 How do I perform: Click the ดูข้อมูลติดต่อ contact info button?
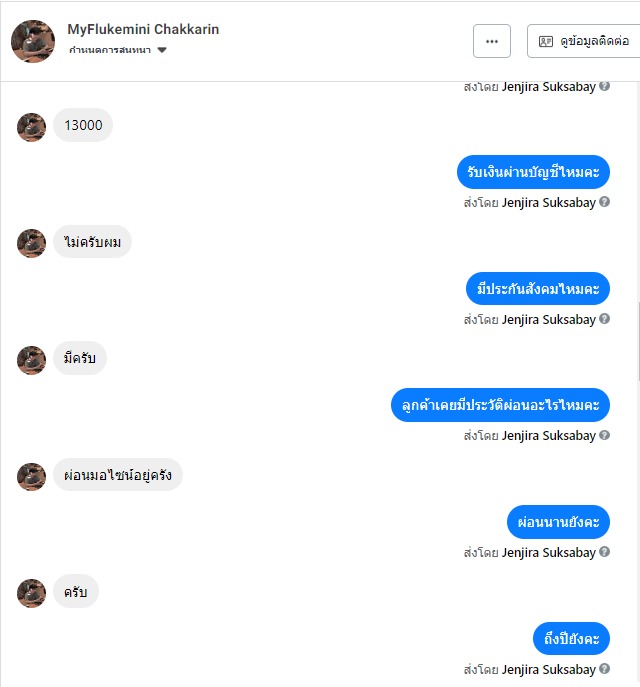584,41
